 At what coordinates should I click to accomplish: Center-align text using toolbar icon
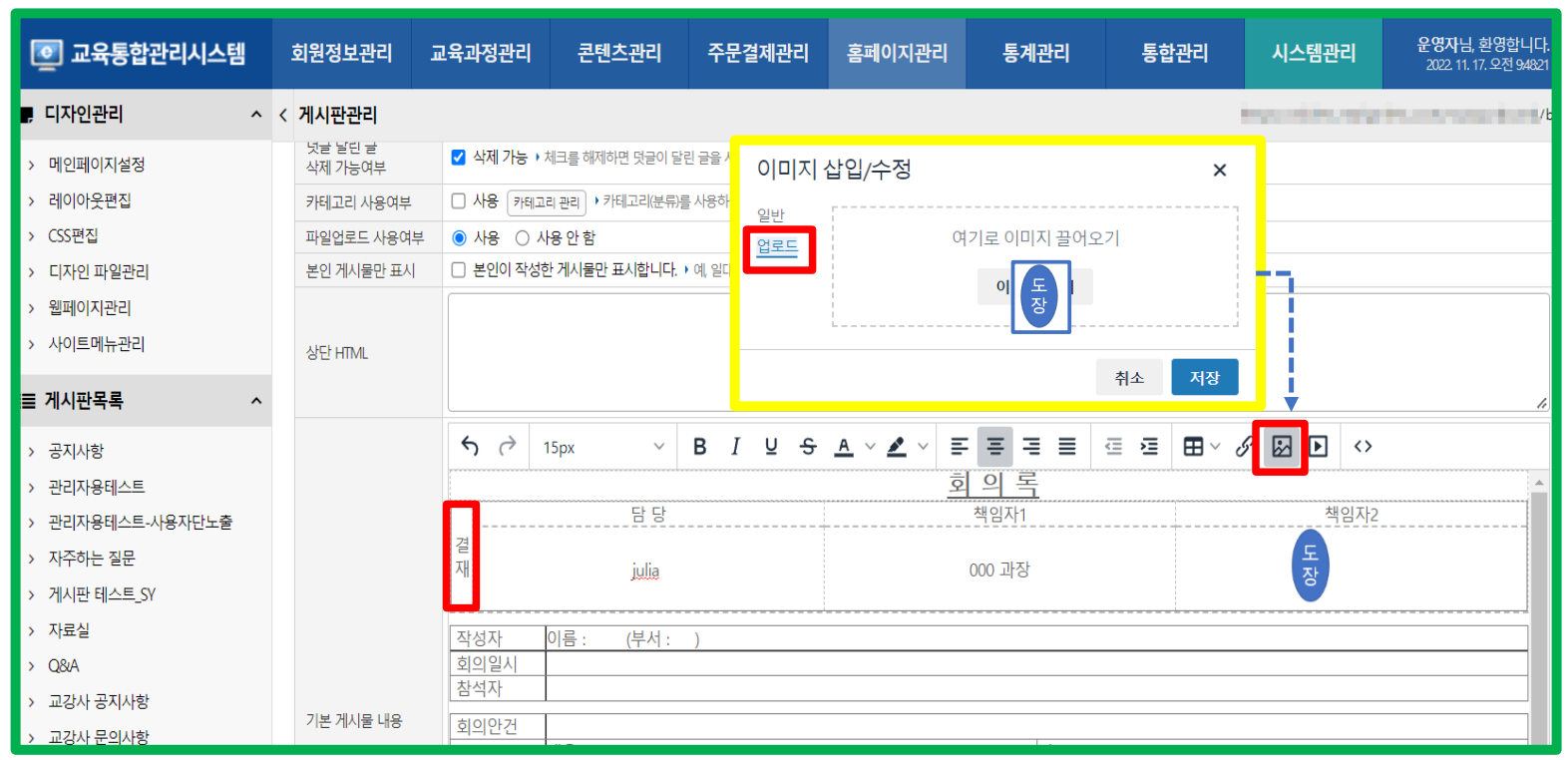coord(994,447)
